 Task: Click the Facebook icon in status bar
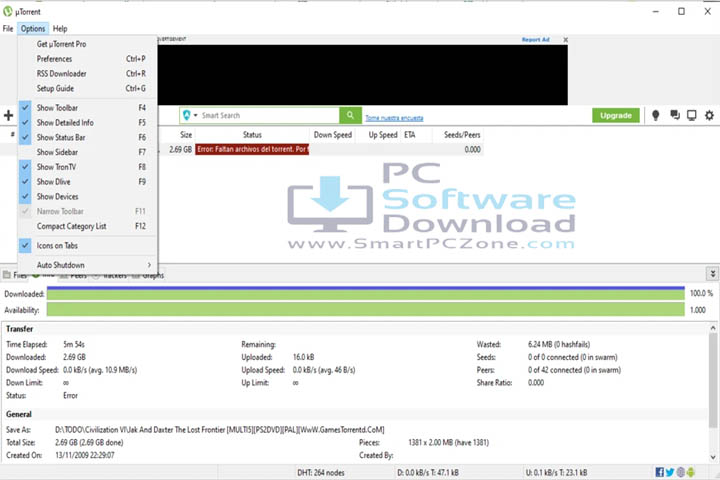659,472
